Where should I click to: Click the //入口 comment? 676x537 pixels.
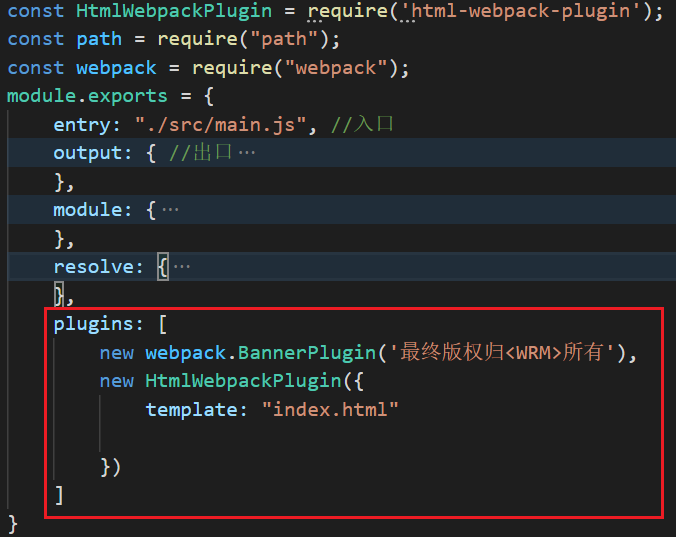point(362,124)
